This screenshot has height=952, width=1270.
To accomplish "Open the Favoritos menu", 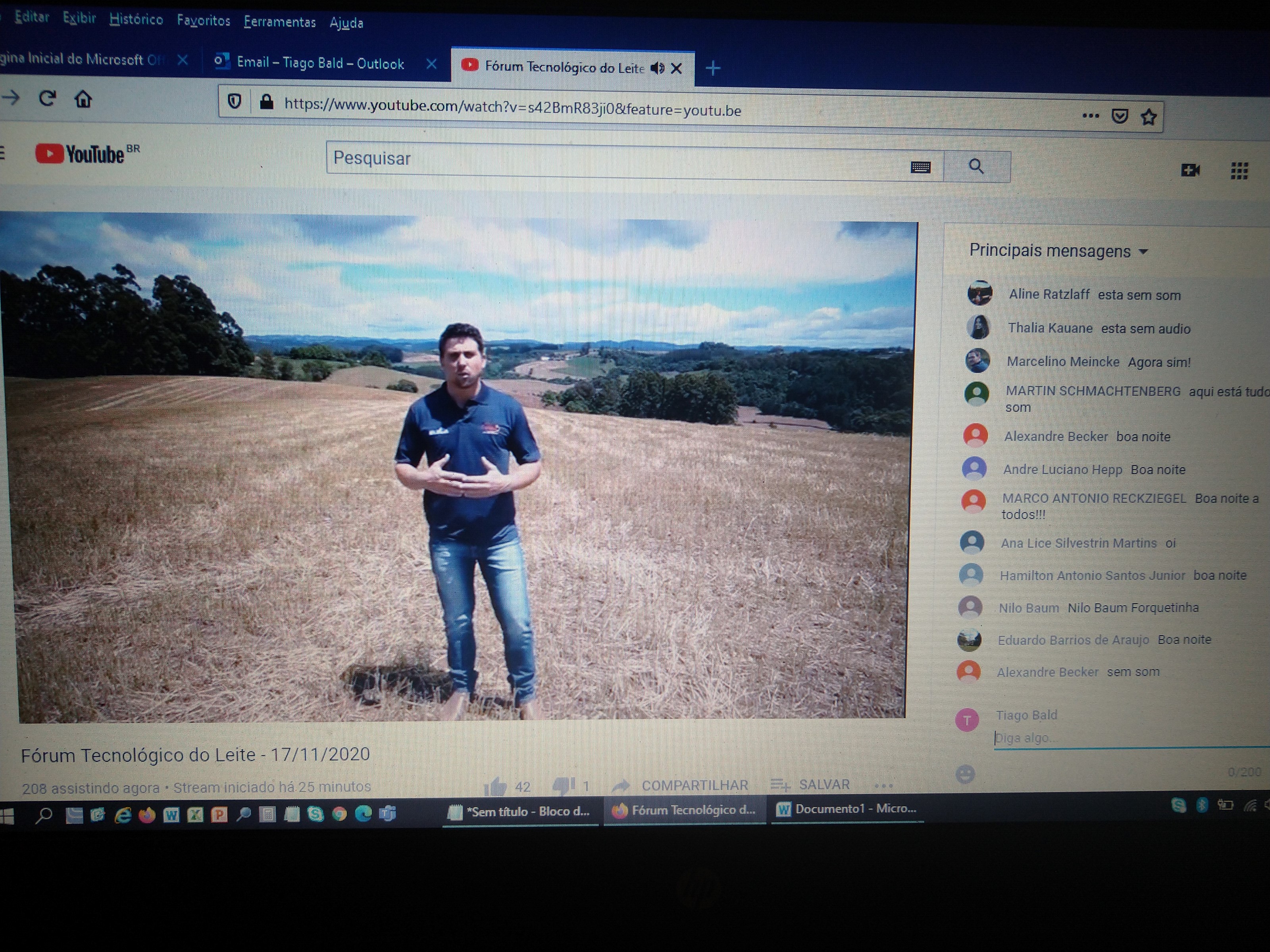I will [x=203, y=21].
